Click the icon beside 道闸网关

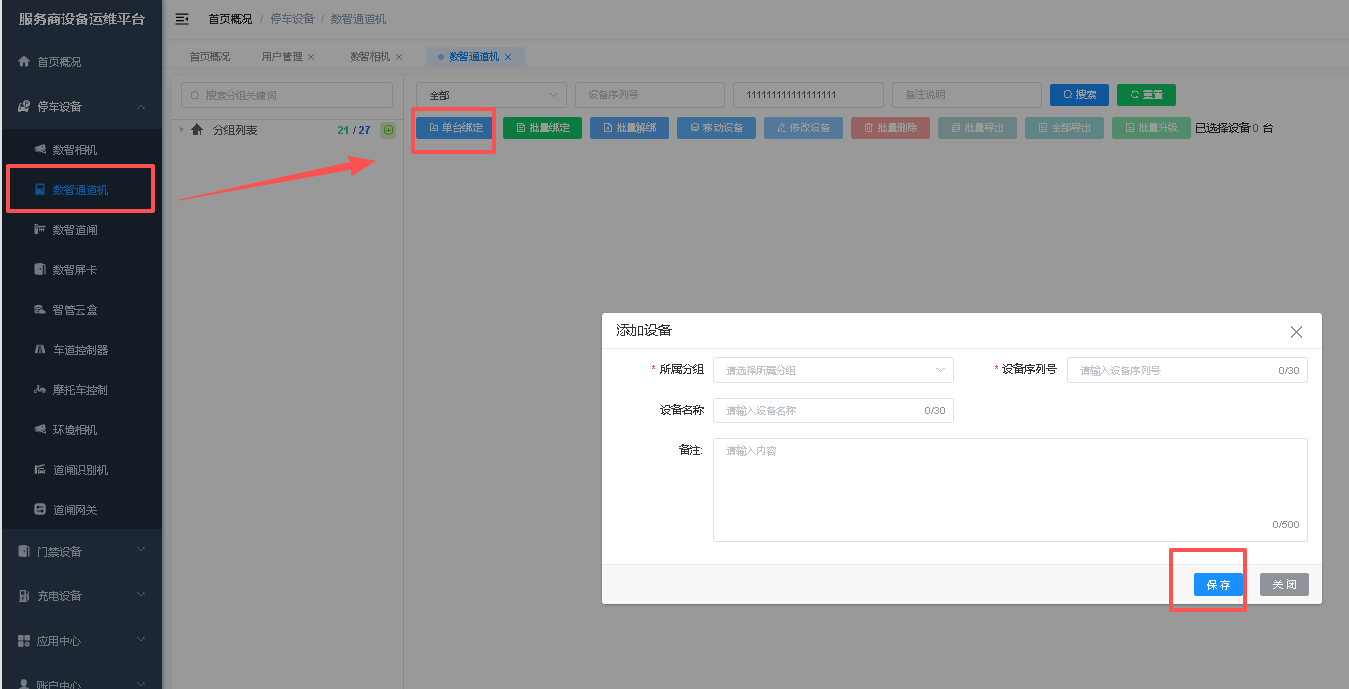pyautogui.click(x=40, y=510)
